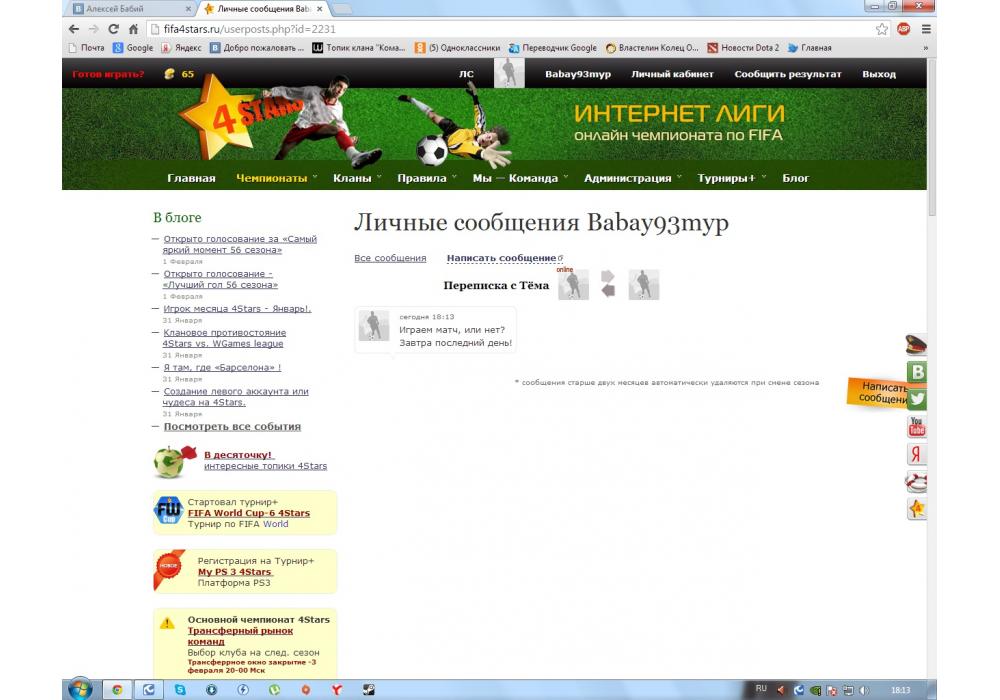Viewport: 1000px width, 700px height.
Task: Open the Все сообщения link
Action: [390, 258]
